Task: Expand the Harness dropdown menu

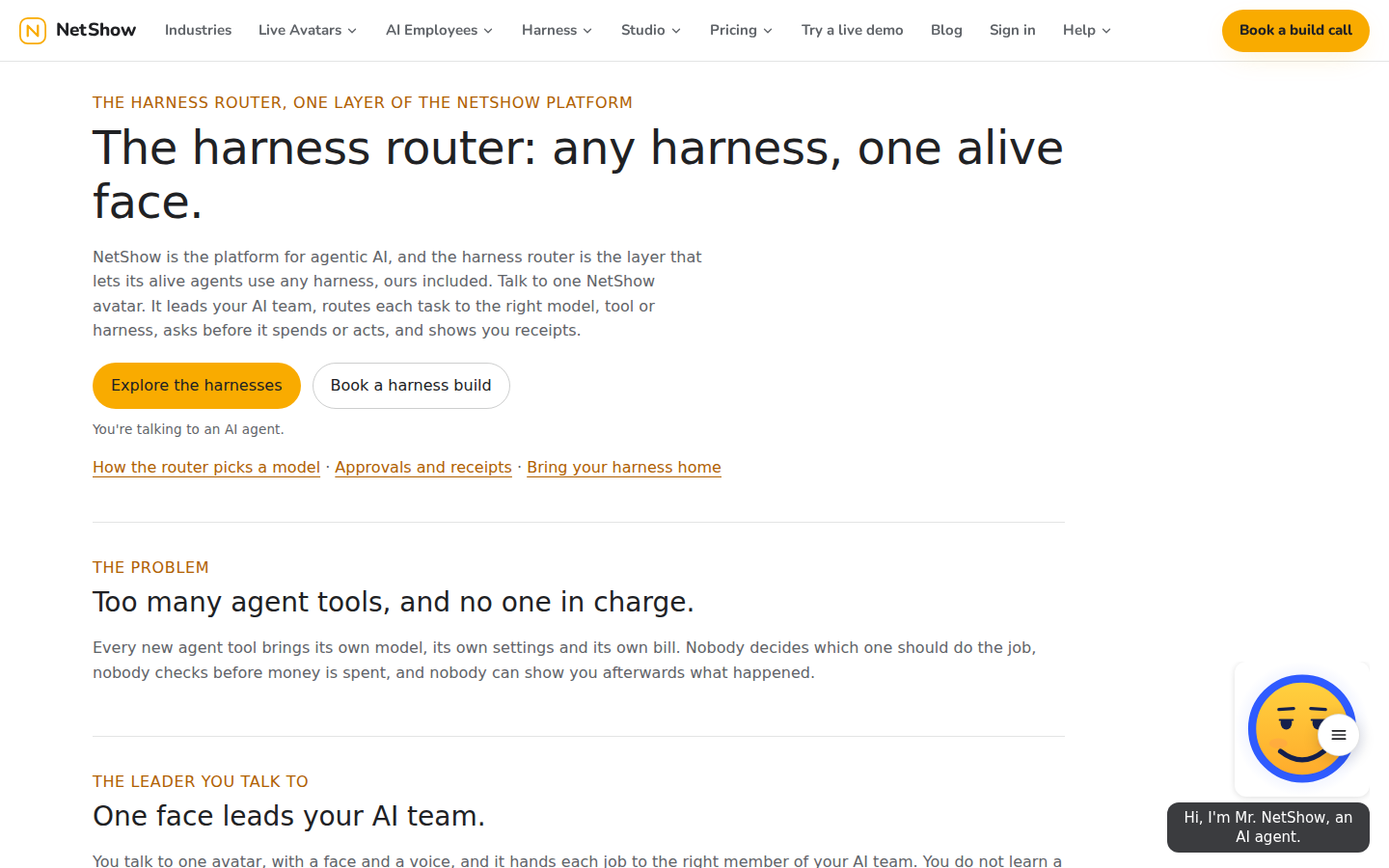Action: (x=557, y=30)
